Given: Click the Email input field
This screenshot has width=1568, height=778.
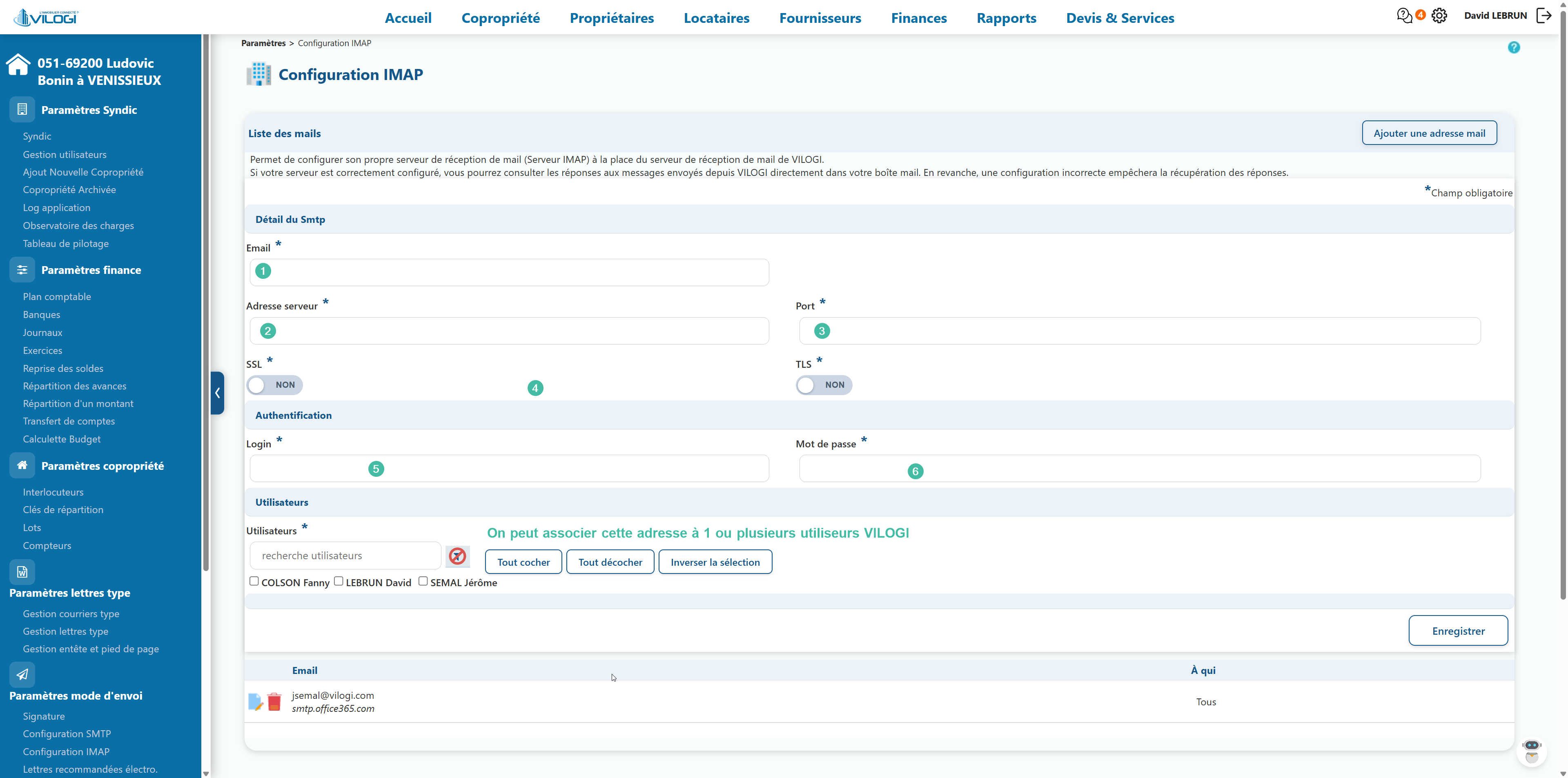Looking at the screenshot, I should click(x=510, y=272).
